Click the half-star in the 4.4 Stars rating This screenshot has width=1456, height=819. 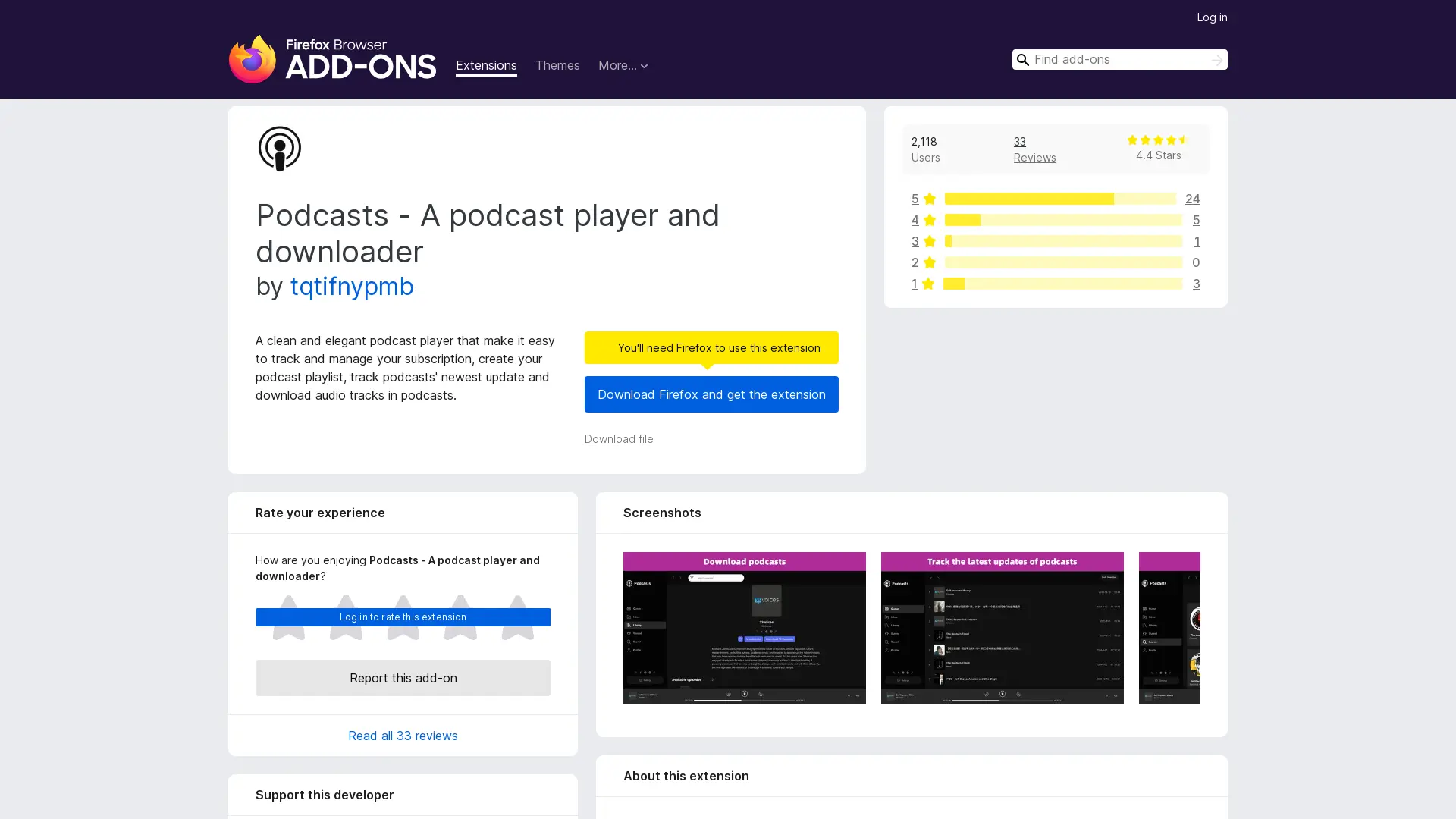(1183, 140)
